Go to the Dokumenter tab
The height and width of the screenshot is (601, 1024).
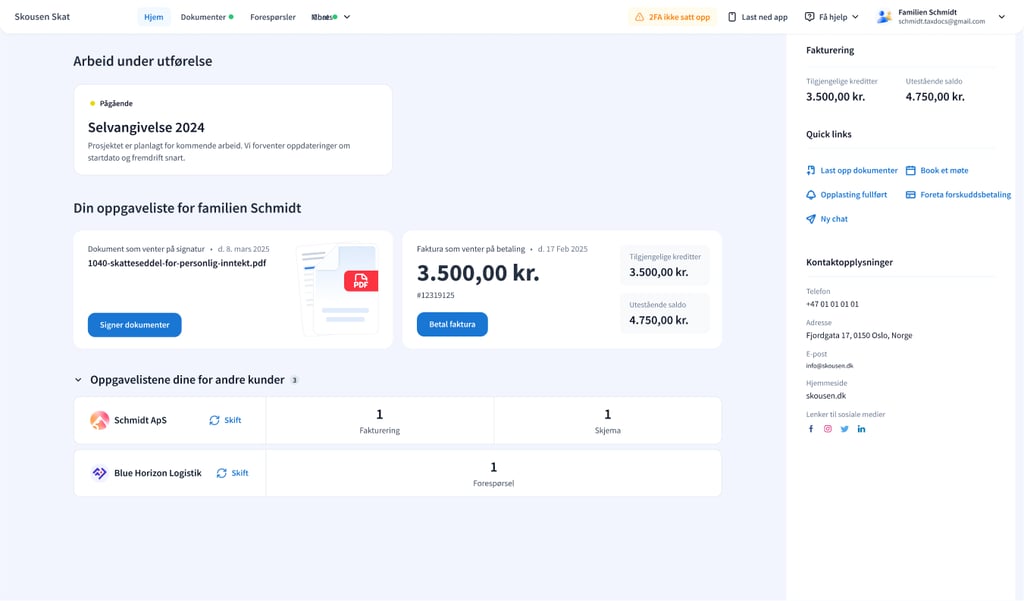pyautogui.click(x=203, y=17)
